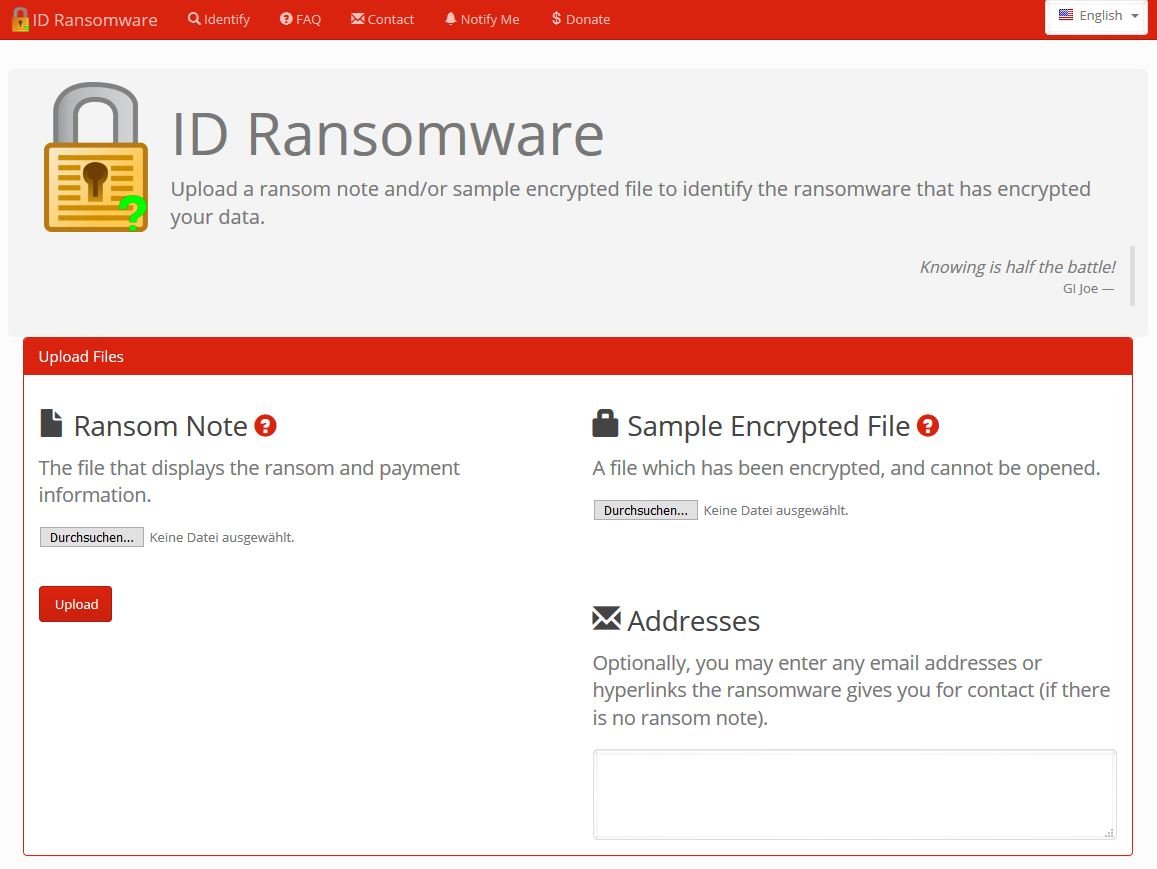Click the bell icon beside Notify Me
Image resolution: width=1157 pixels, height=869 pixels.
(x=450, y=18)
